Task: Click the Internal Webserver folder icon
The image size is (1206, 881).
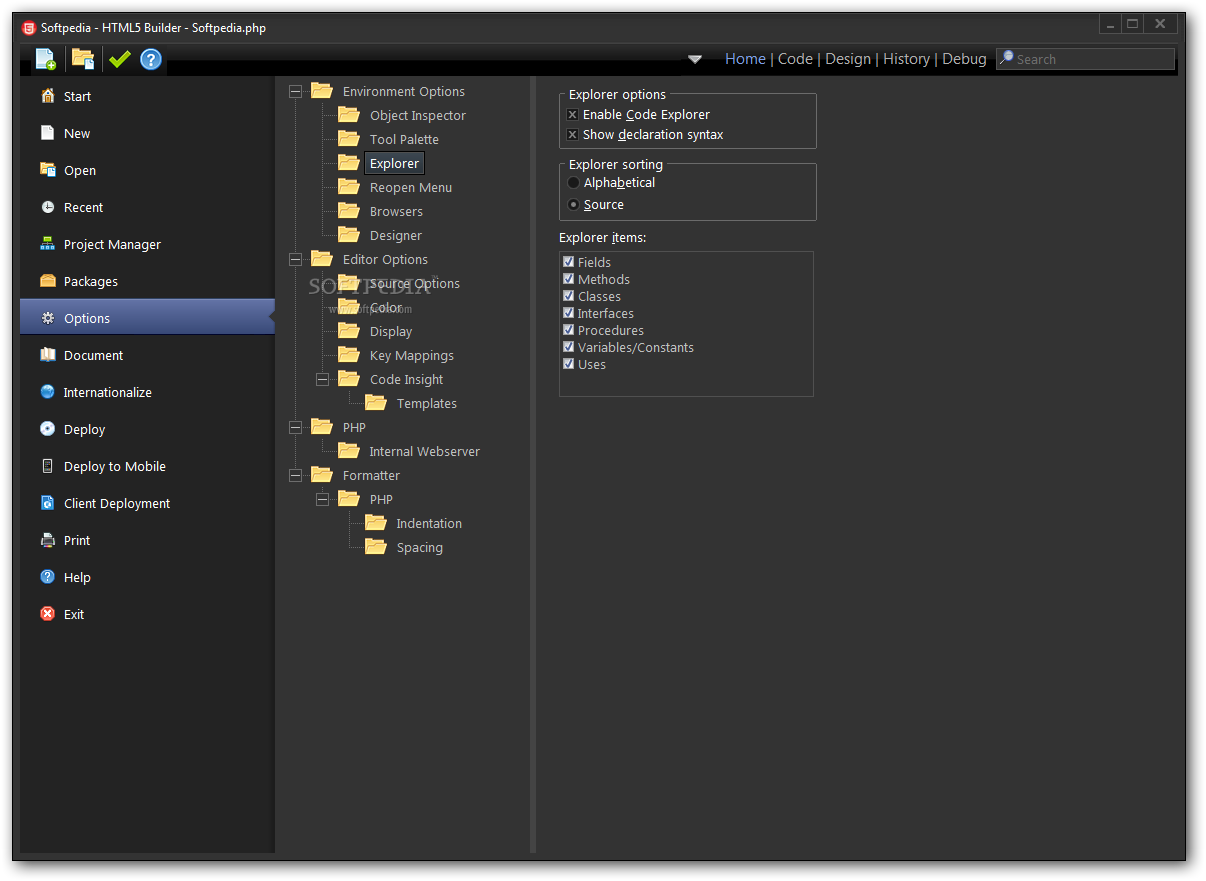Action: point(349,450)
